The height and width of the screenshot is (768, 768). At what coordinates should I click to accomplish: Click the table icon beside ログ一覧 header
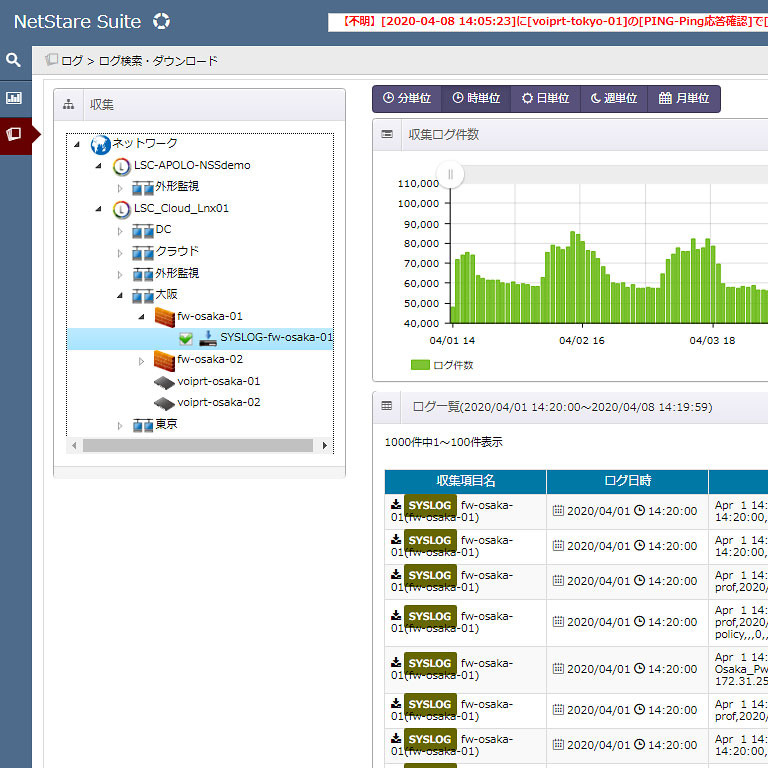coord(386,406)
